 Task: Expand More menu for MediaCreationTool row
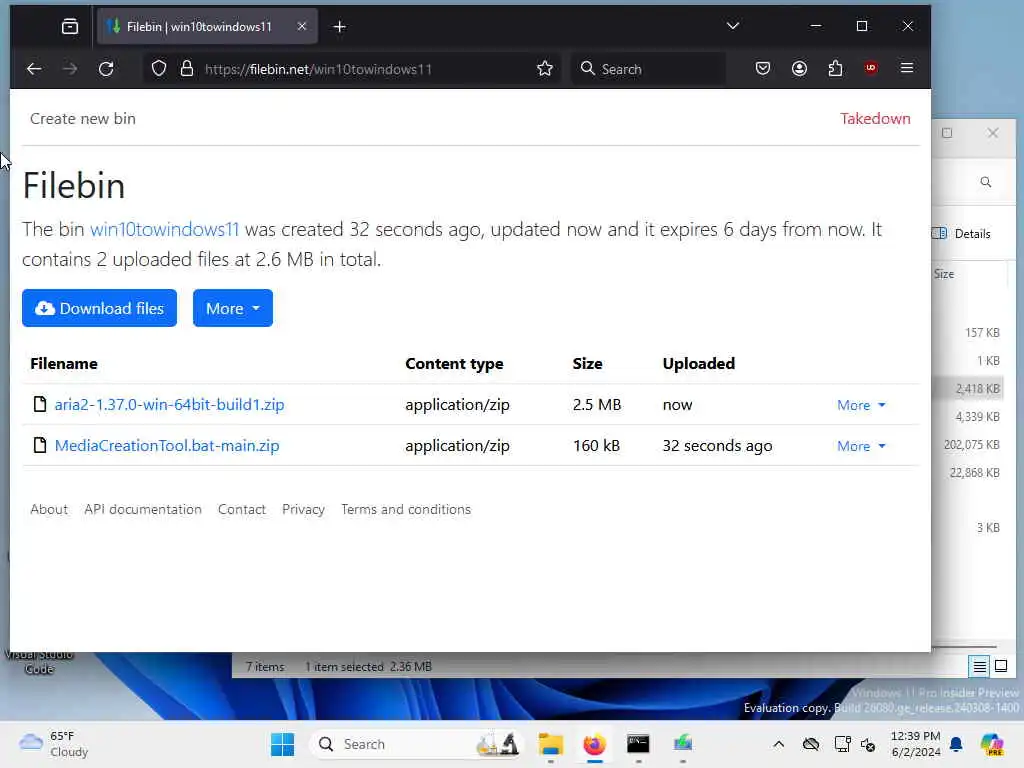[861, 447]
